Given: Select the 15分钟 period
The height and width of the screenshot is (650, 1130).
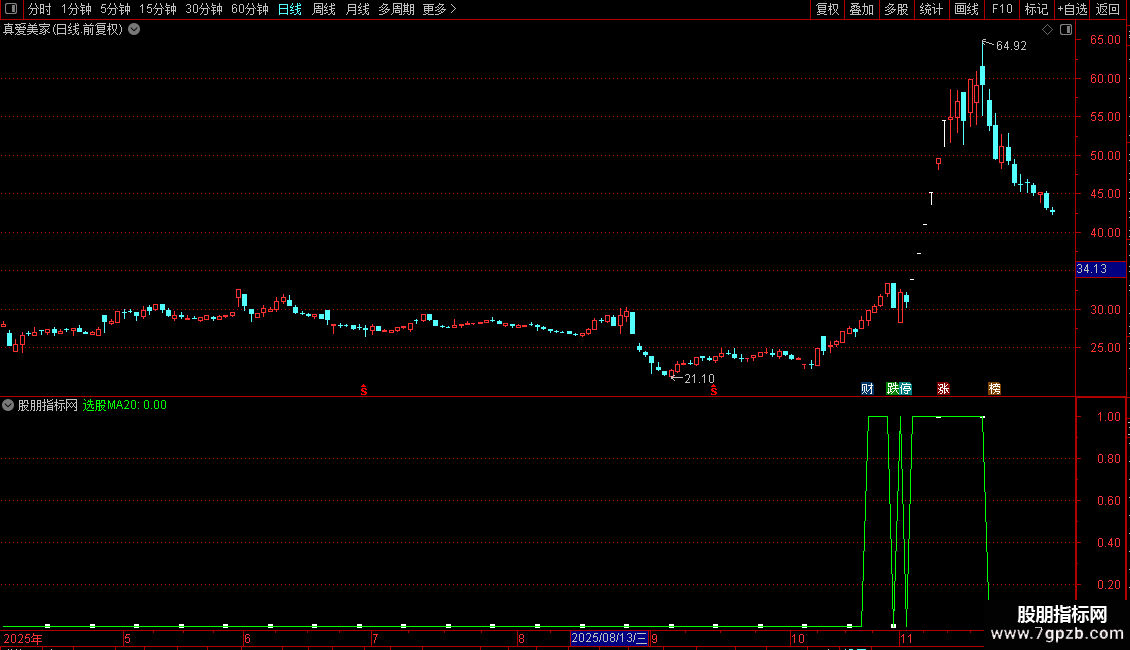Looking at the screenshot, I should tap(158, 9).
